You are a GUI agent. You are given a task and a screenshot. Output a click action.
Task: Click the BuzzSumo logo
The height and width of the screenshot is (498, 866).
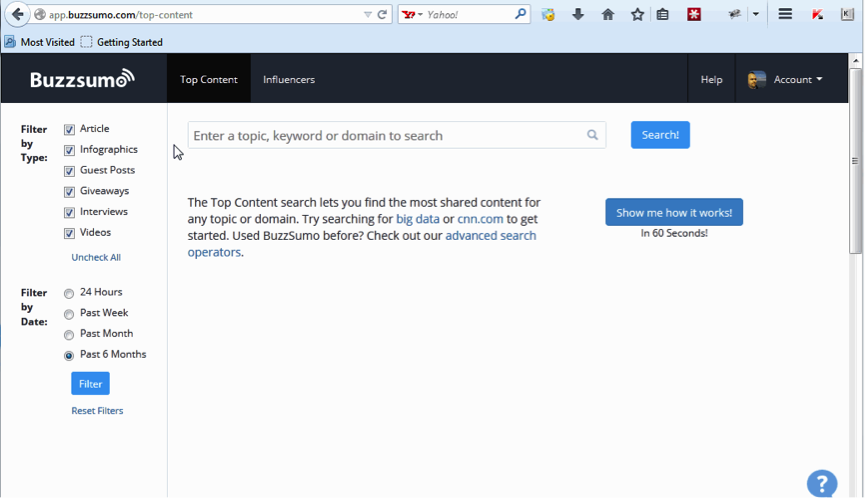pyautogui.click(x=82, y=79)
